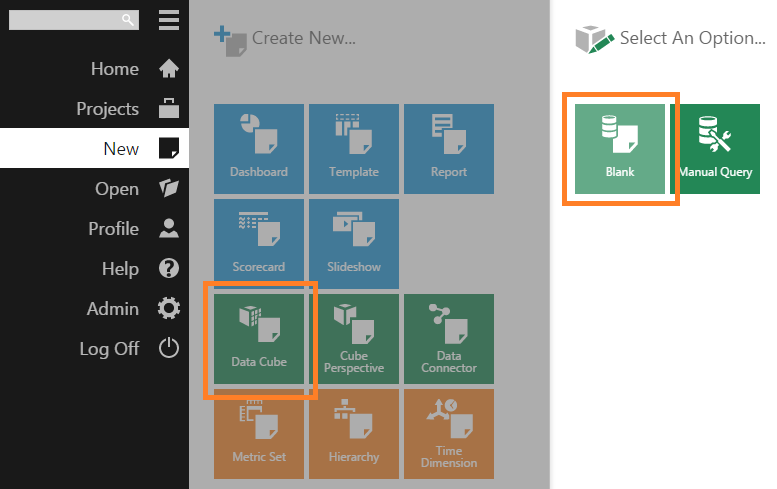Open the Open menu entry

[x=117, y=189]
